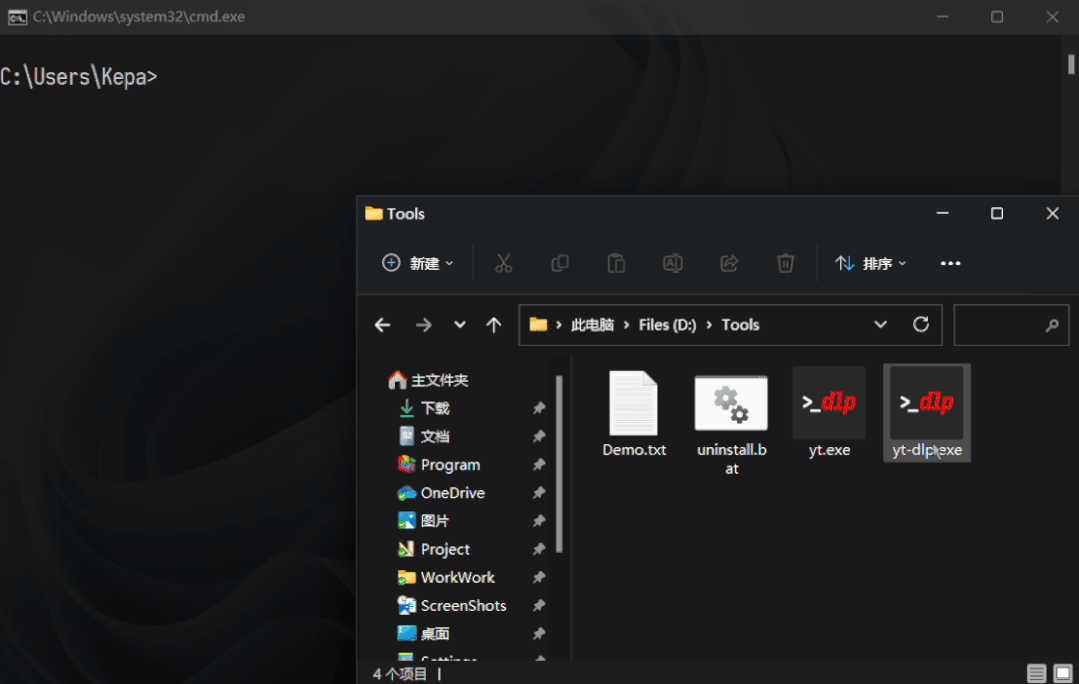Switch to details view icon in status bar

click(1036, 673)
